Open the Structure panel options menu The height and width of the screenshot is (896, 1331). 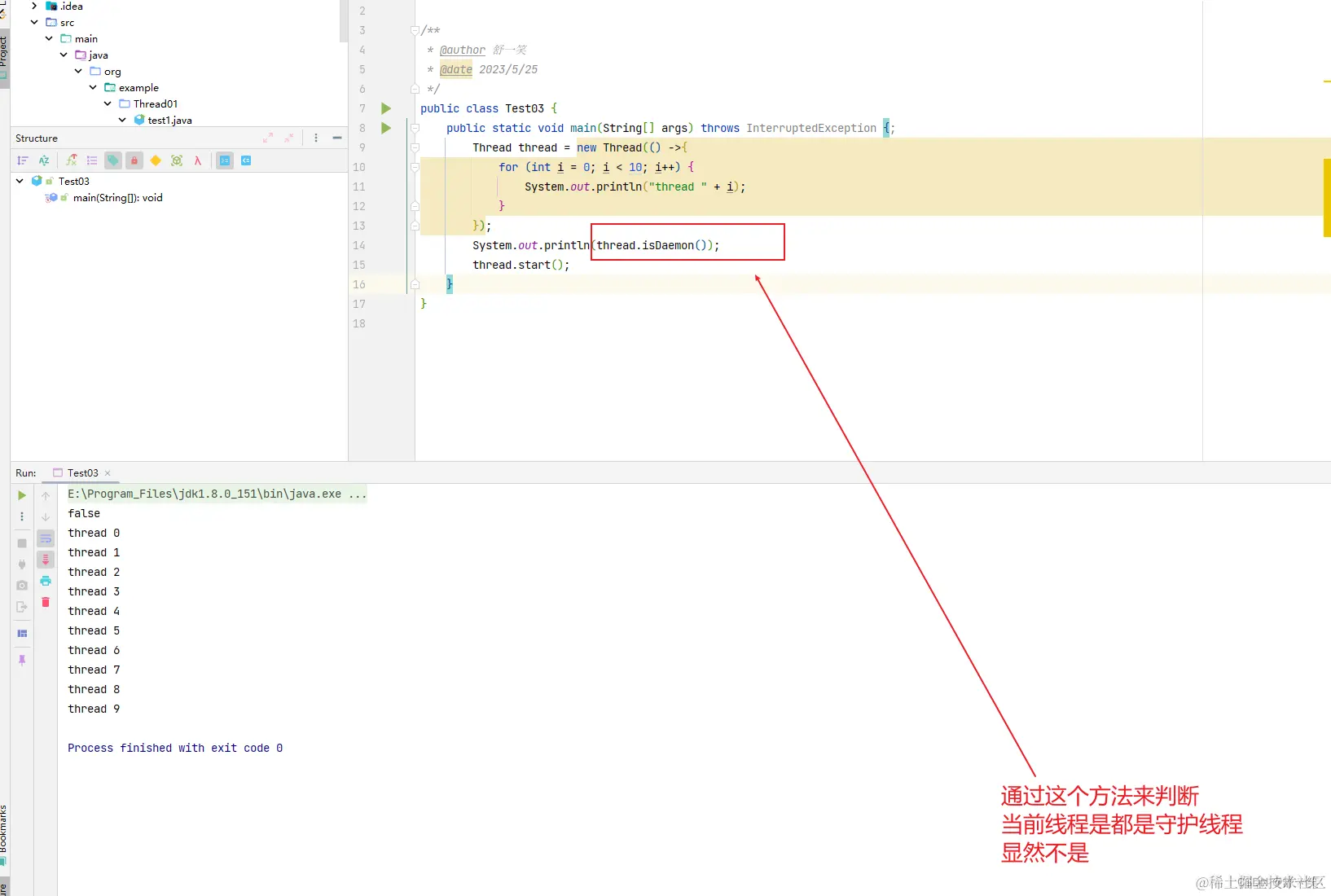click(x=316, y=138)
